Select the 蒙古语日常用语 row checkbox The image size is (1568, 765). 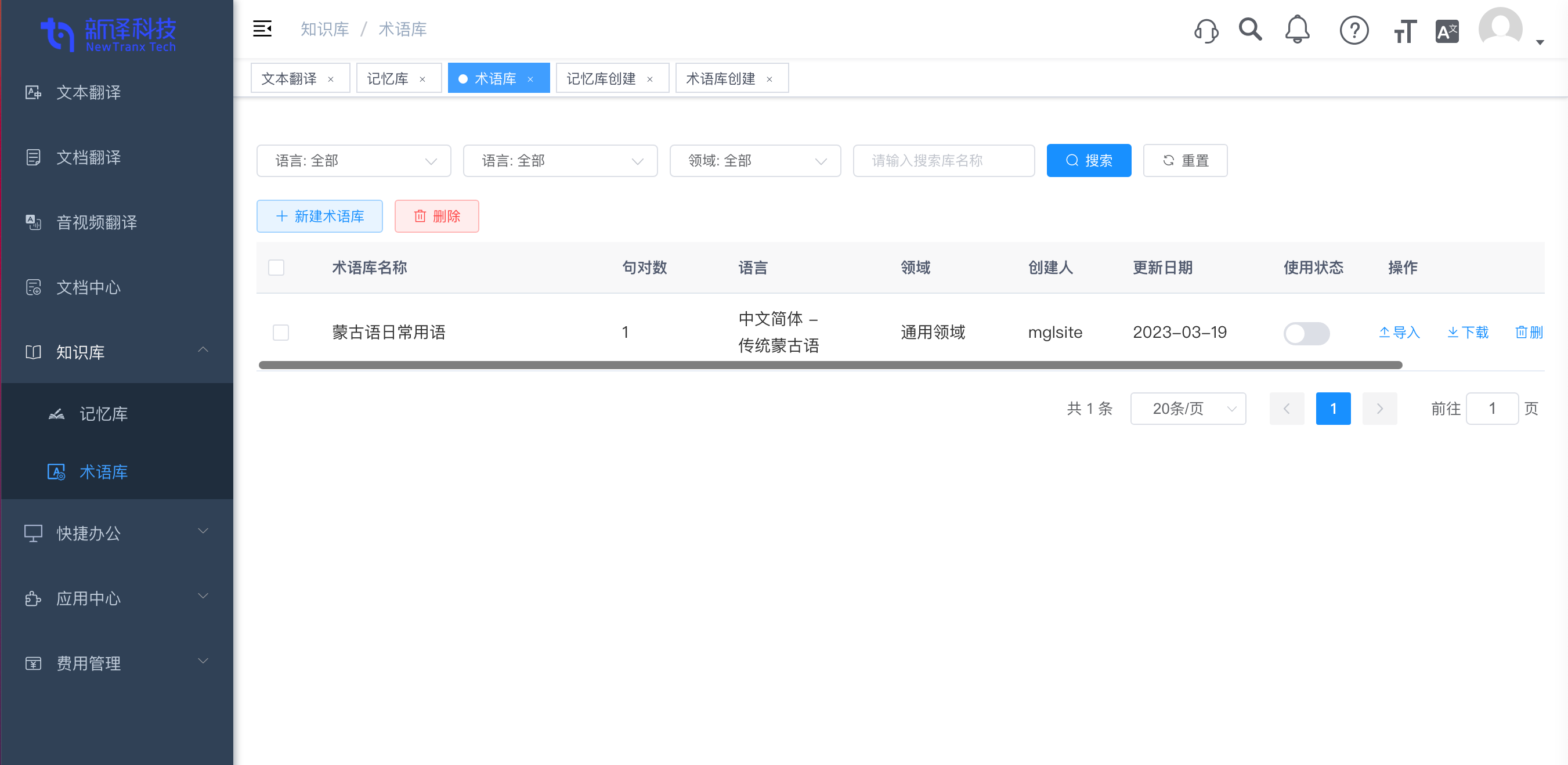pos(281,332)
